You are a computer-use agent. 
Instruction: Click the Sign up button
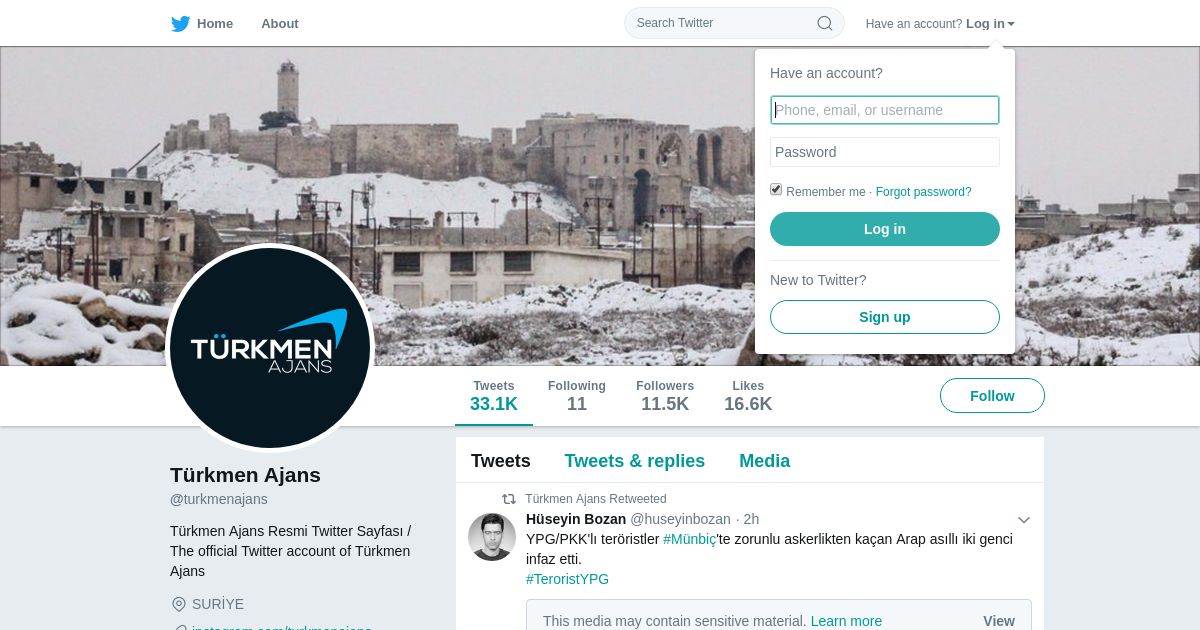coord(885,317)
